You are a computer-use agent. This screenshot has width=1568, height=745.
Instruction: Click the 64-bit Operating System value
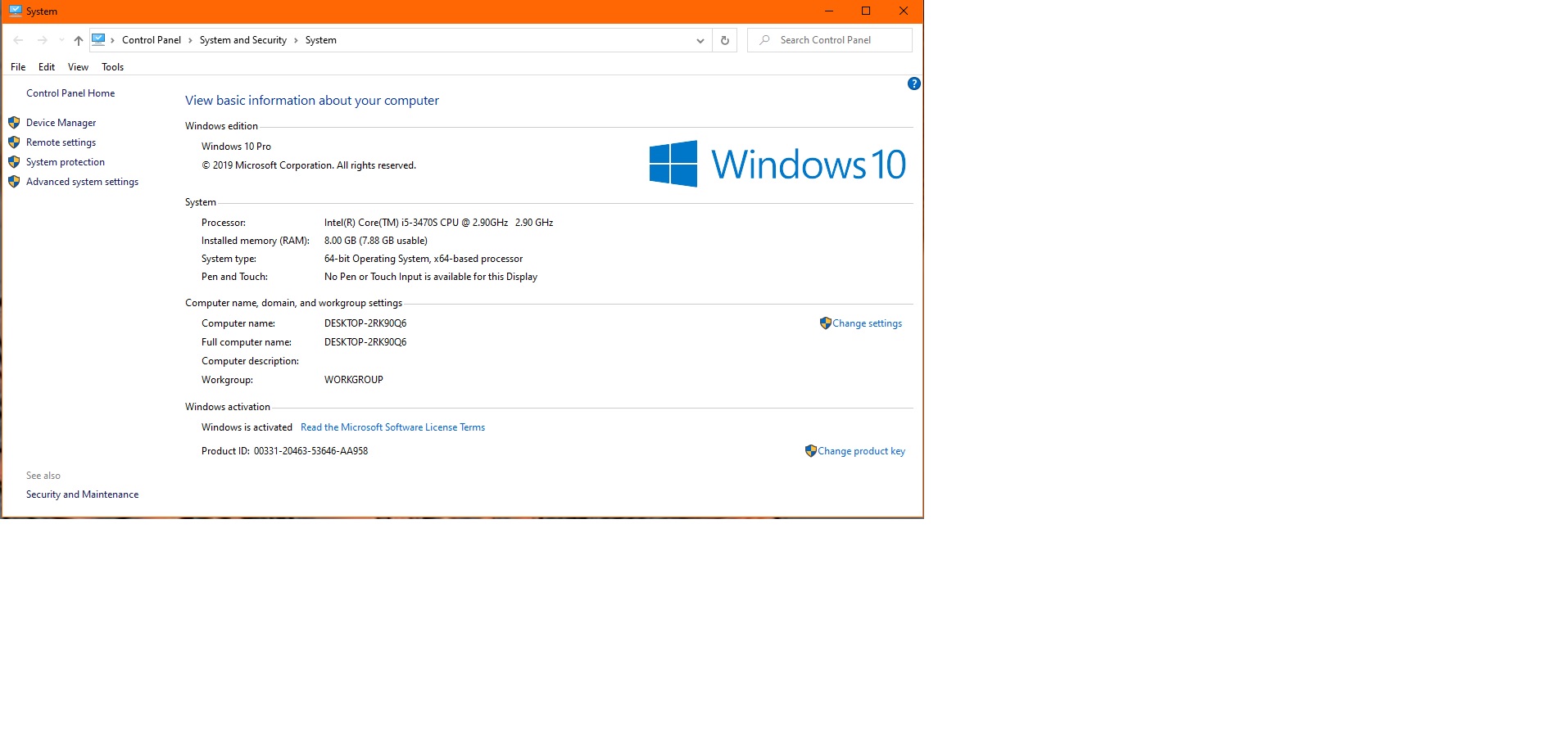coord(424,259)
